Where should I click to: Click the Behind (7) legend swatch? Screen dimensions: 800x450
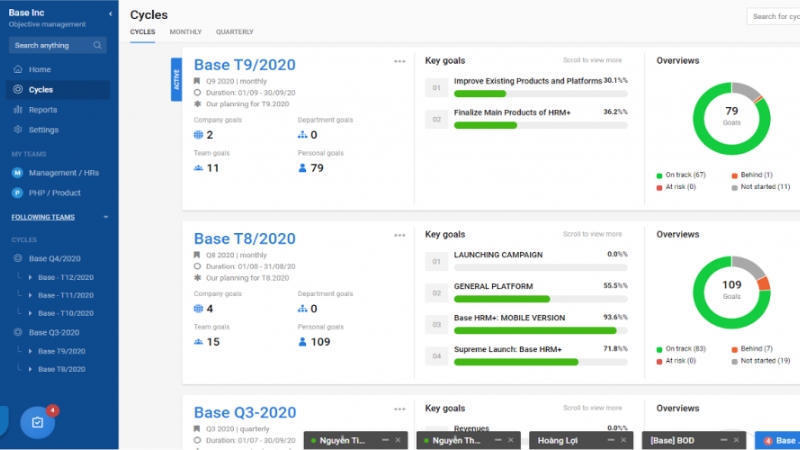tap(735, 349)
